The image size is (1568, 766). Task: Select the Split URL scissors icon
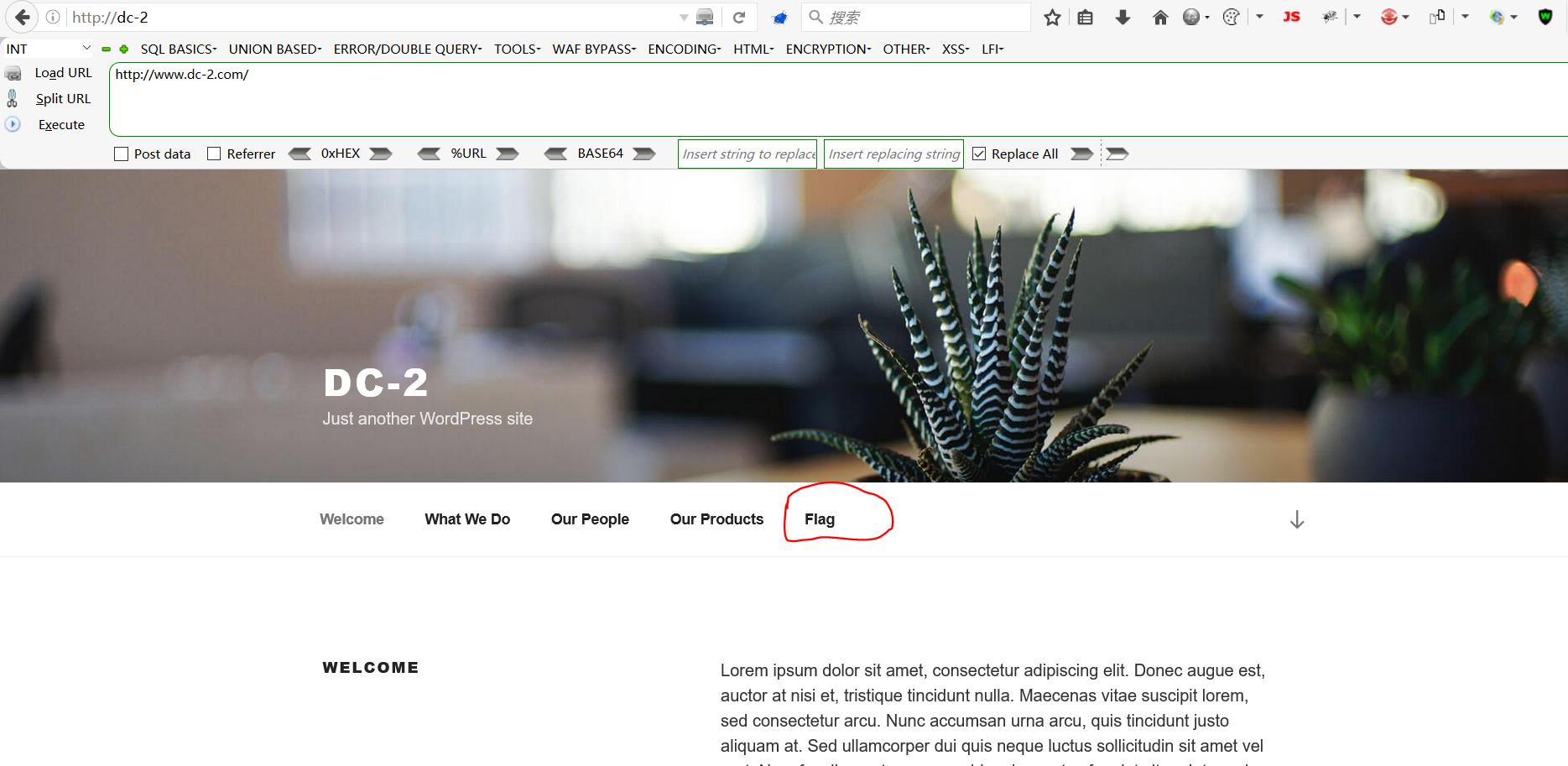click(13, 98)
